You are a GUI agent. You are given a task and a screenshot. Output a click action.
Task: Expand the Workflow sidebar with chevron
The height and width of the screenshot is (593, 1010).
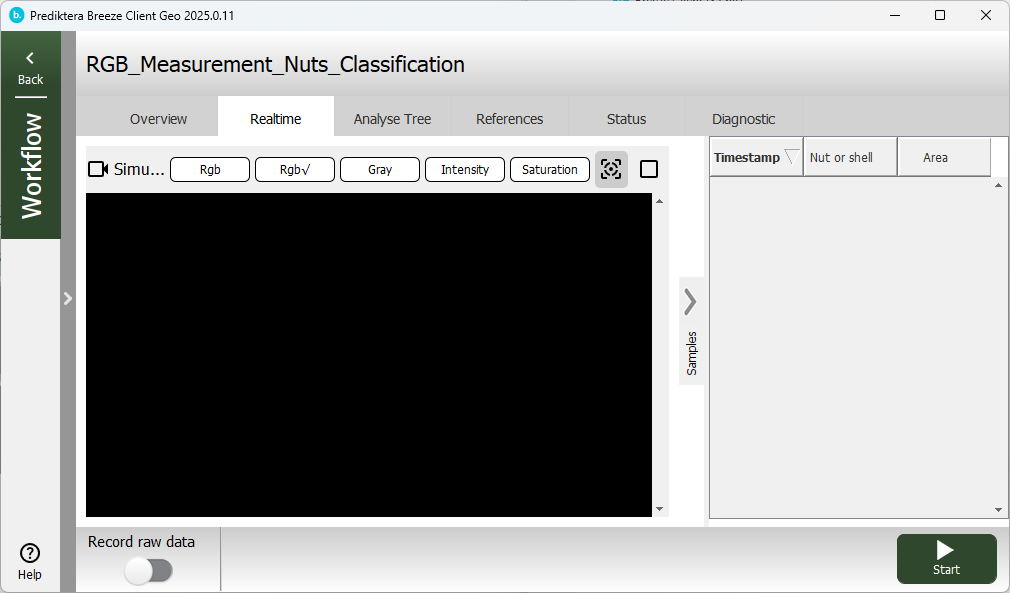68,298
